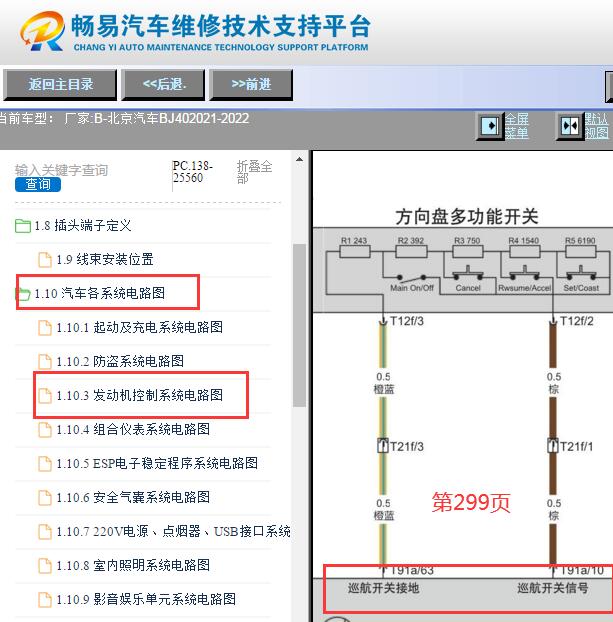Click the page icon beside 1.10.9 影音娱乐

[x=45, y=599]
